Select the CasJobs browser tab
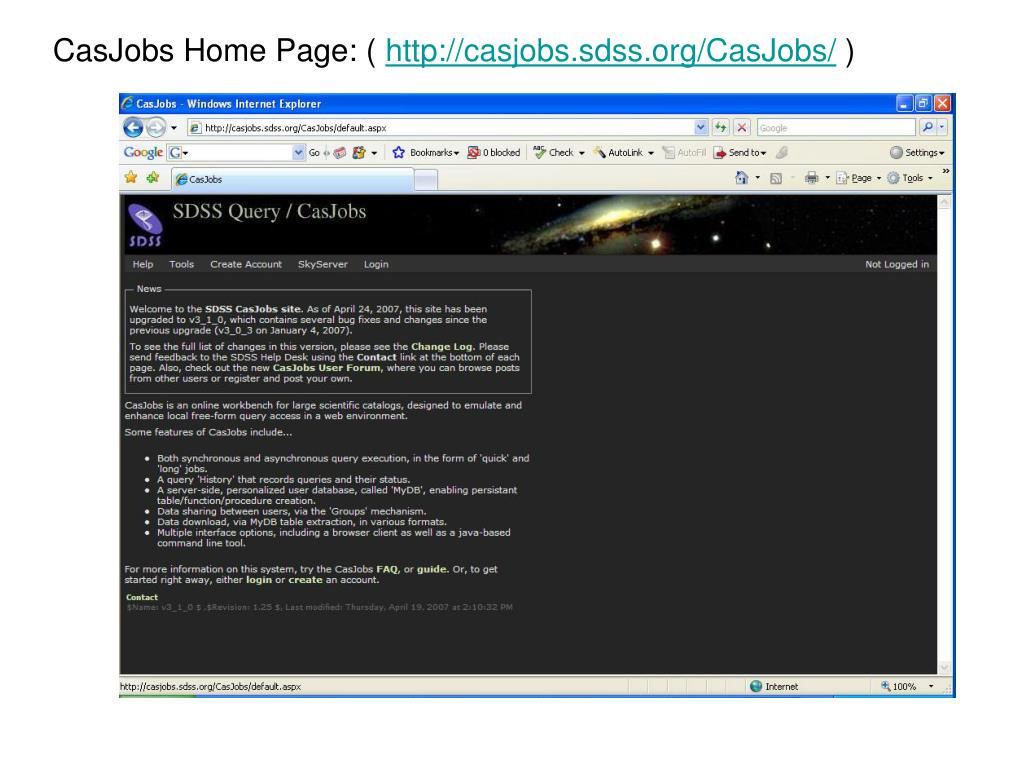 pos(293,179)
